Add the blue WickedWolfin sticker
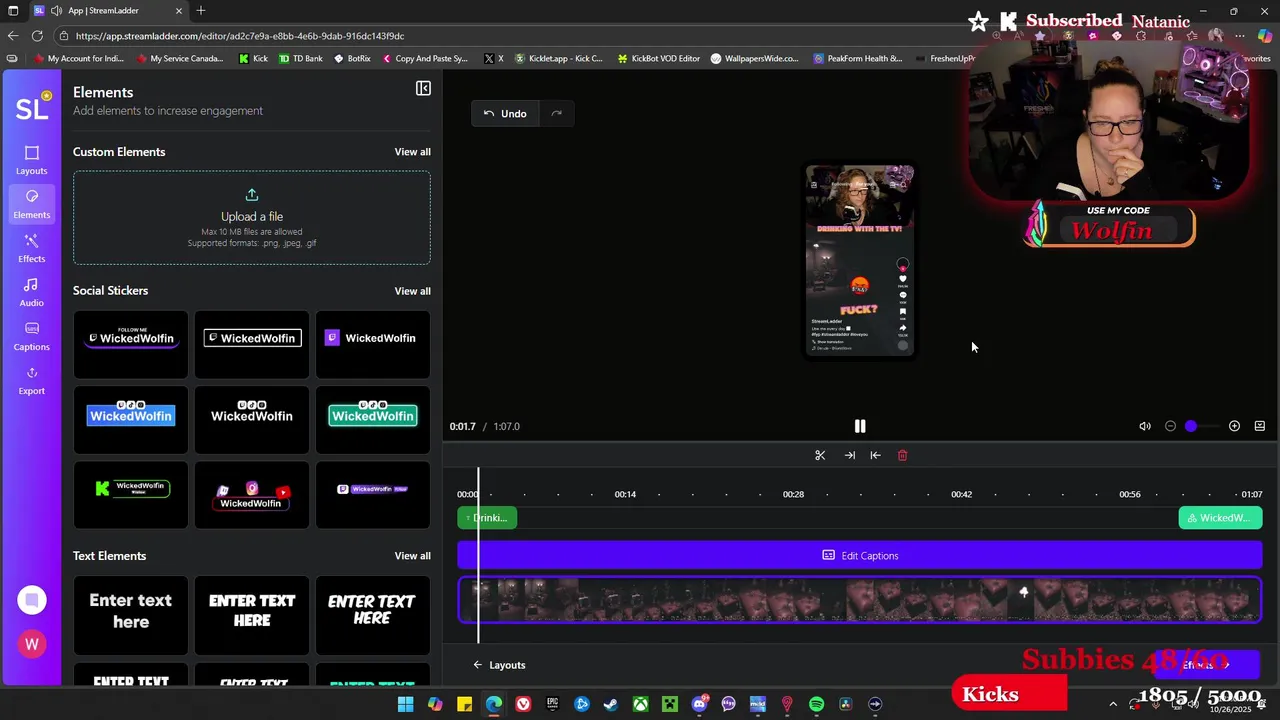 [131, 418]
